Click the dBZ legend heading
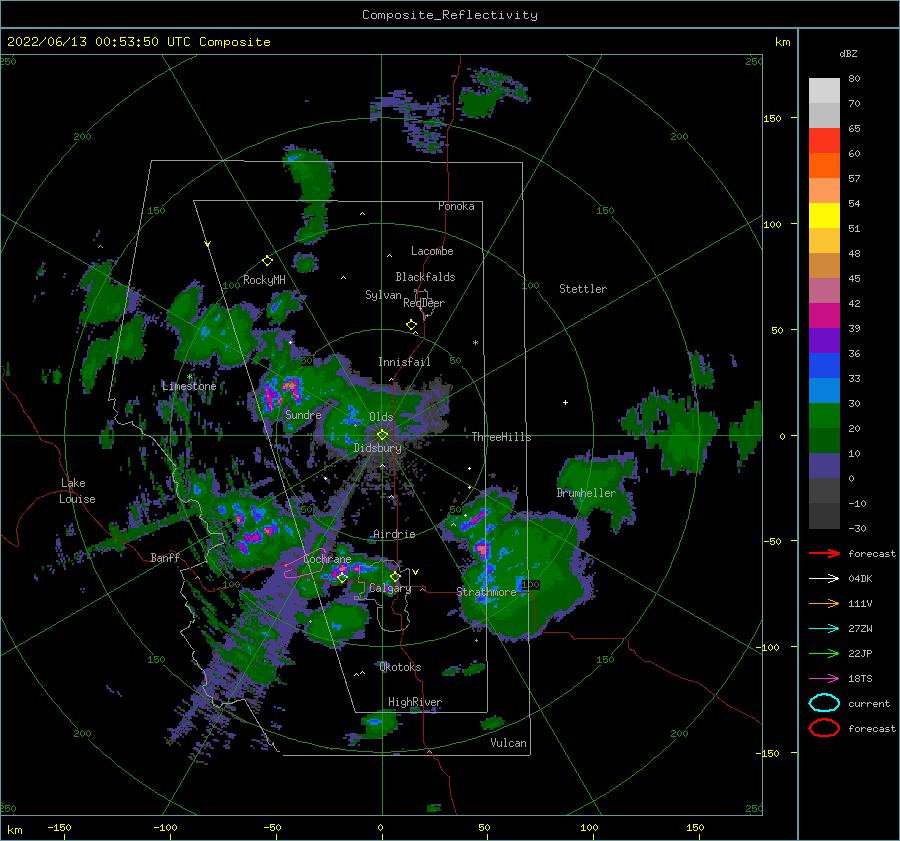 [848, 53]
